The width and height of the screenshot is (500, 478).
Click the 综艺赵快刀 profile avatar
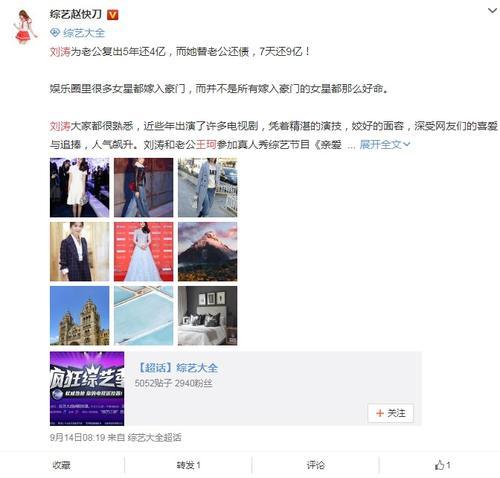[x=24, y=26]
